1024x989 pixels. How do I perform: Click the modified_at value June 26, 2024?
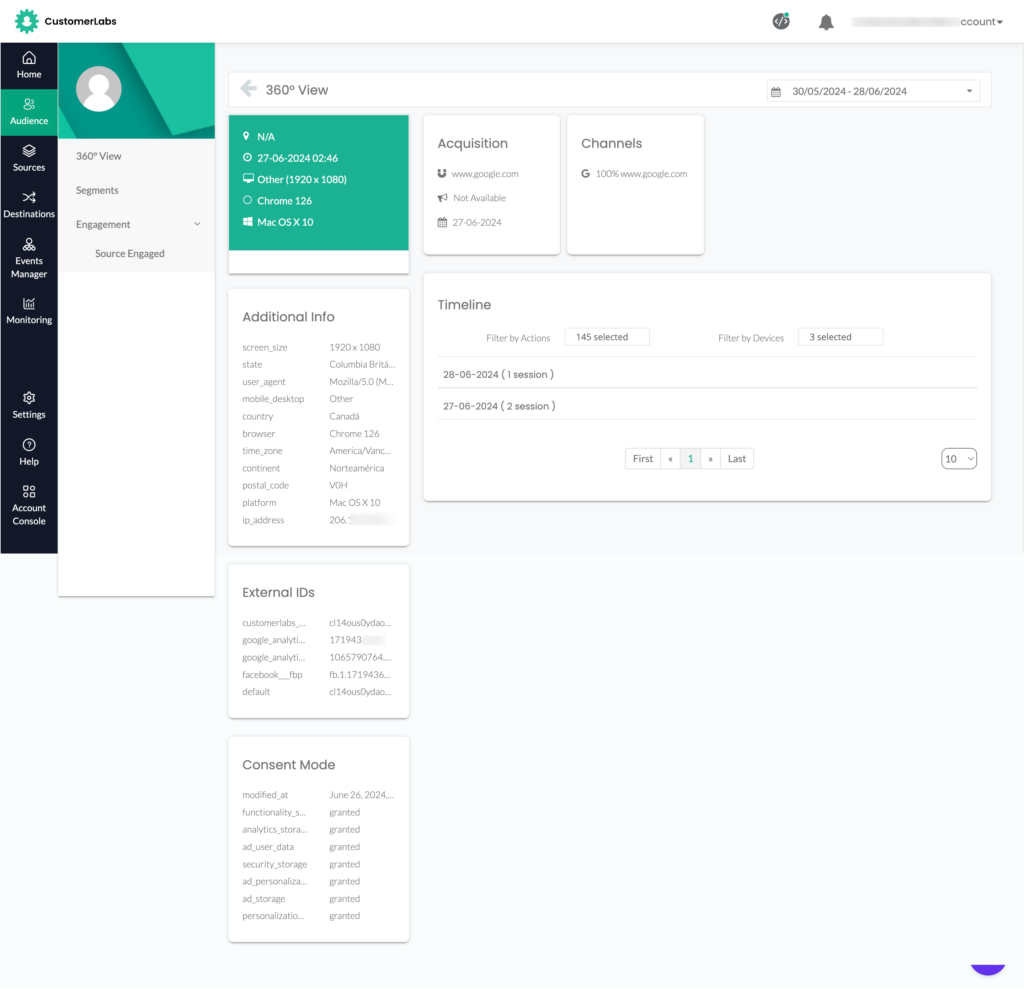pyautogui.click(x=362, y=795)
